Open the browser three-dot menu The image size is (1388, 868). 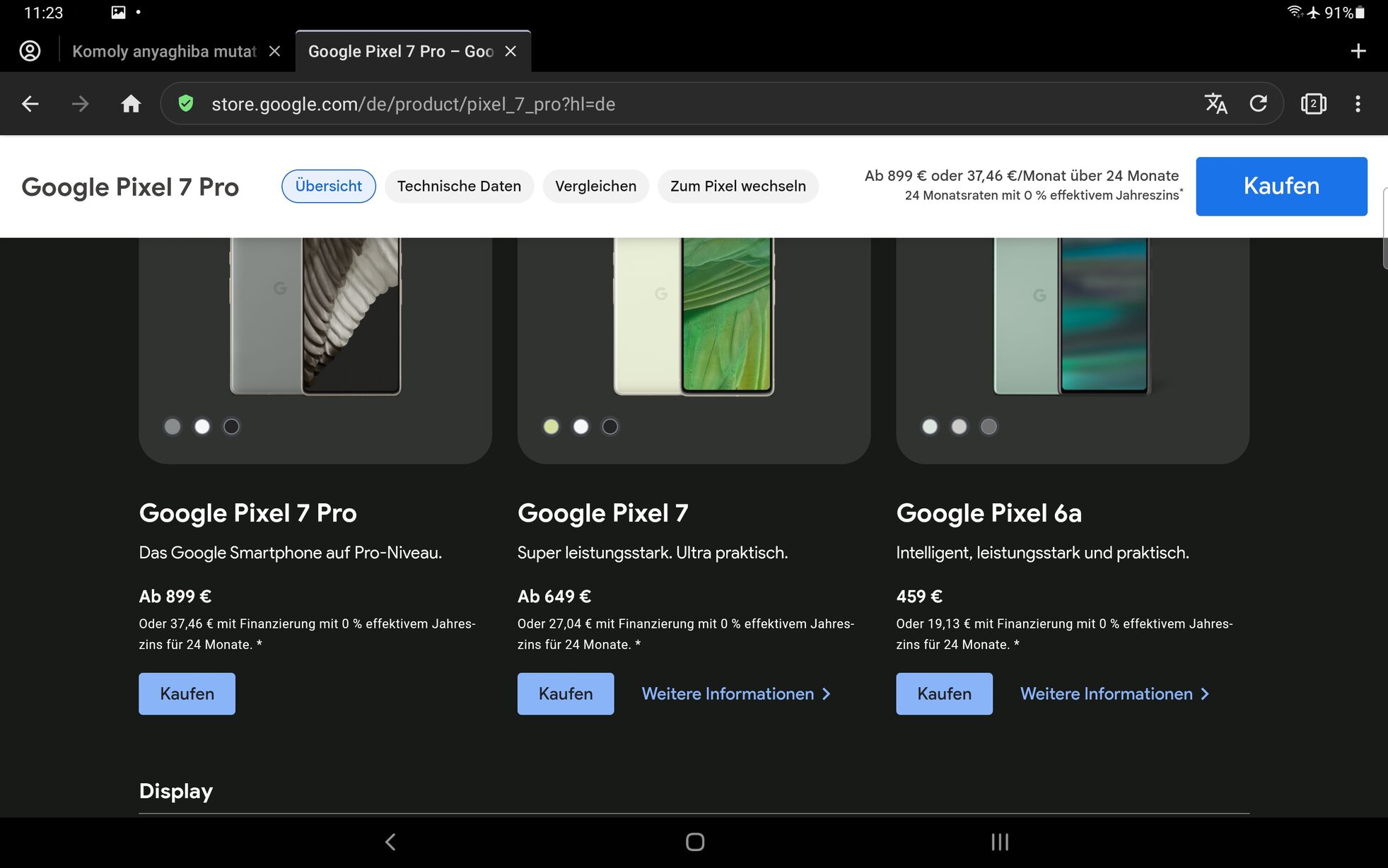(1358, 104)
